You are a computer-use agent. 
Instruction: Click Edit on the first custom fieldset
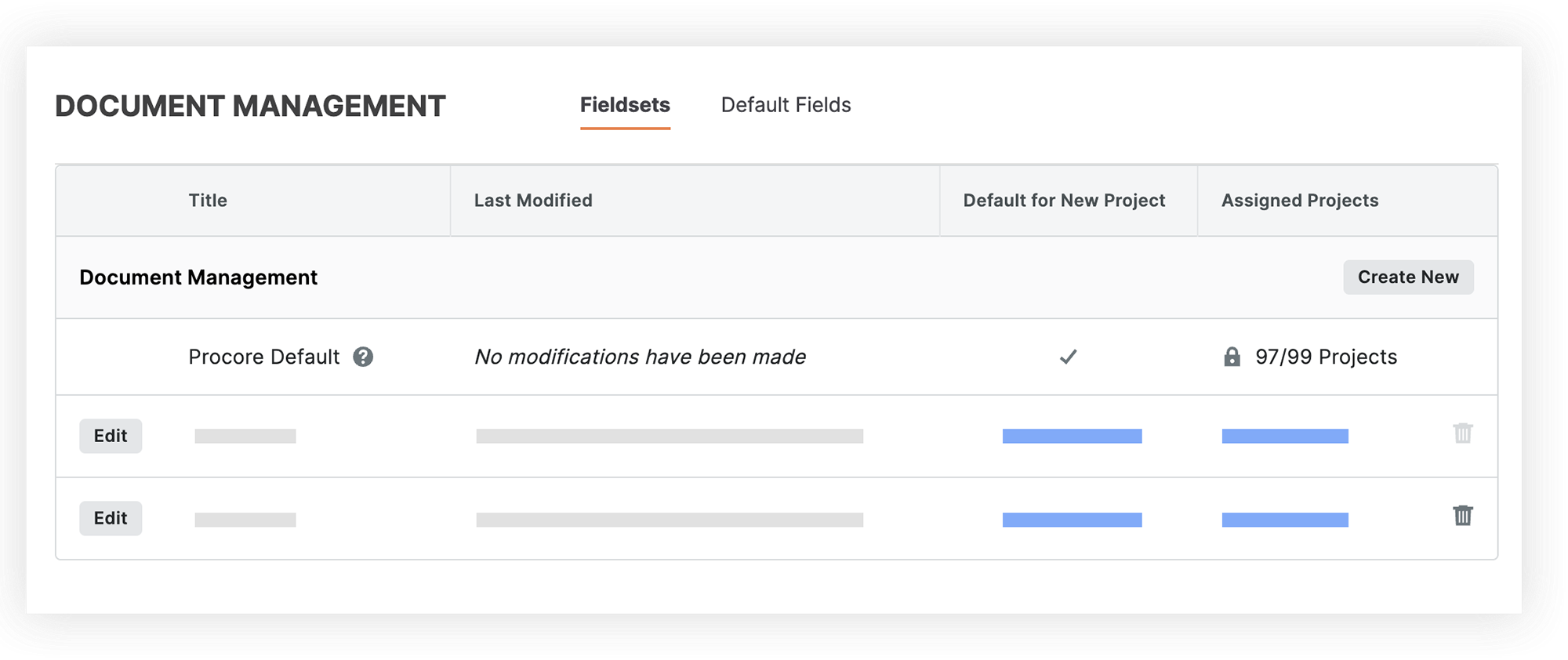tap(111, 436)
